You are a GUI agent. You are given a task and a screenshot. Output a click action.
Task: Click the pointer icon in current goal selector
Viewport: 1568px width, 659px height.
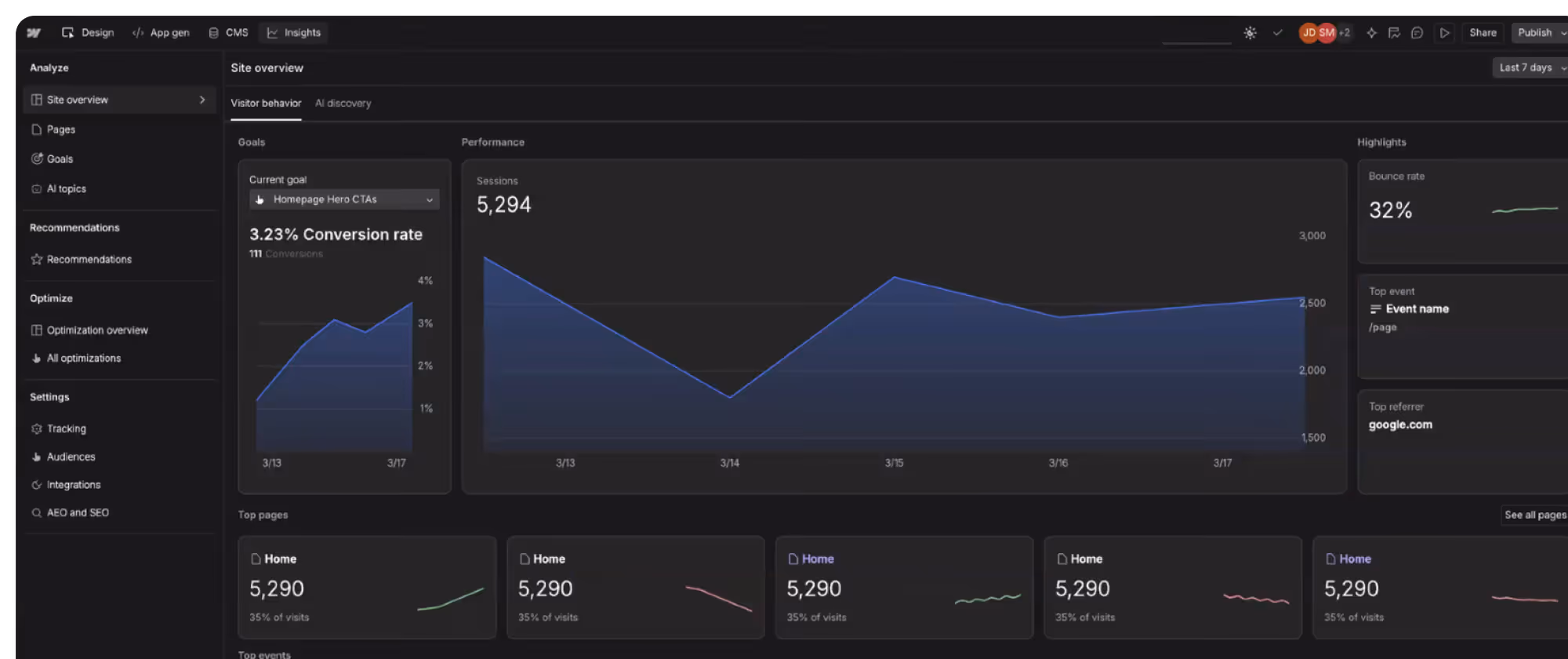pyautogui.click(x=260, y=199)
